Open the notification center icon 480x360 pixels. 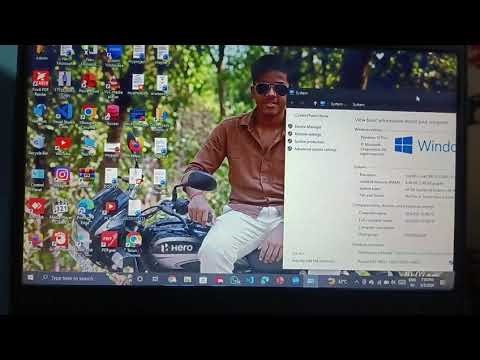pos(442,283)
